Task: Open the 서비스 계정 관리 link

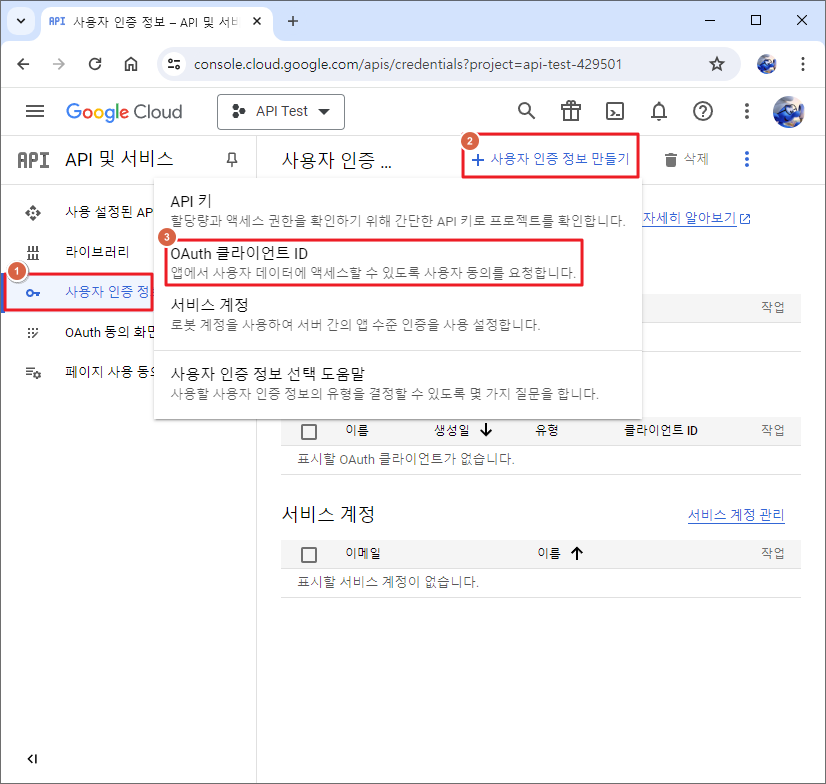Action: coord(736,515)
